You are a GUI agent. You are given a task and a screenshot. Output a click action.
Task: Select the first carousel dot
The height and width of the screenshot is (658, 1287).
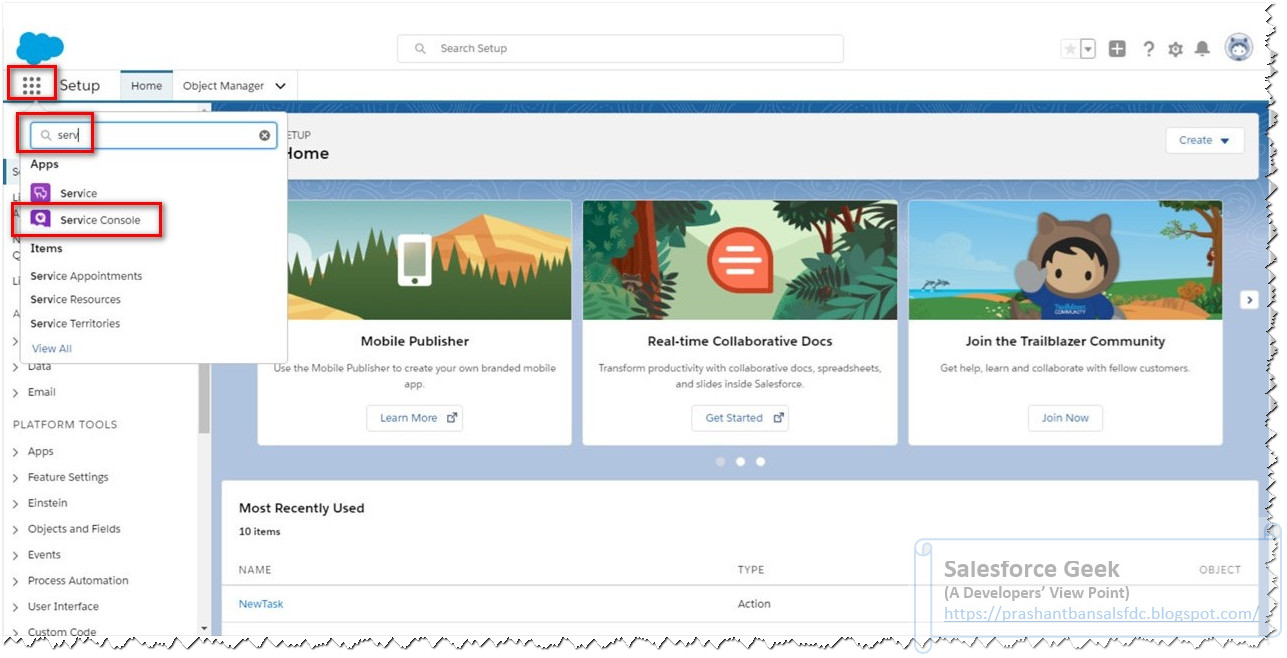[x=720, y=462]
